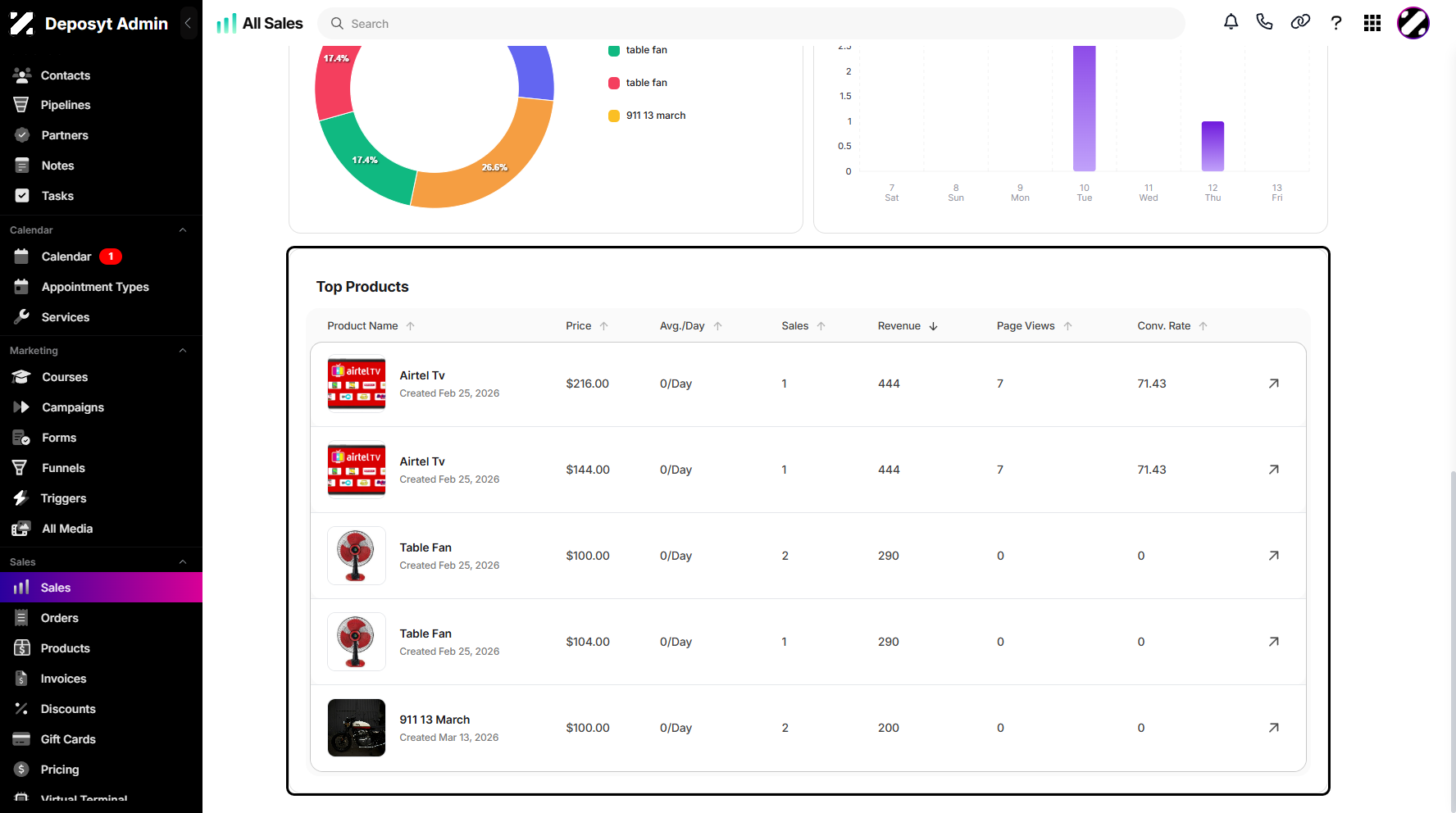Sort by Avg./Day column arrow
Image resolution: width=1456 pixels, height=813 pixels.
tap(718, 326)
